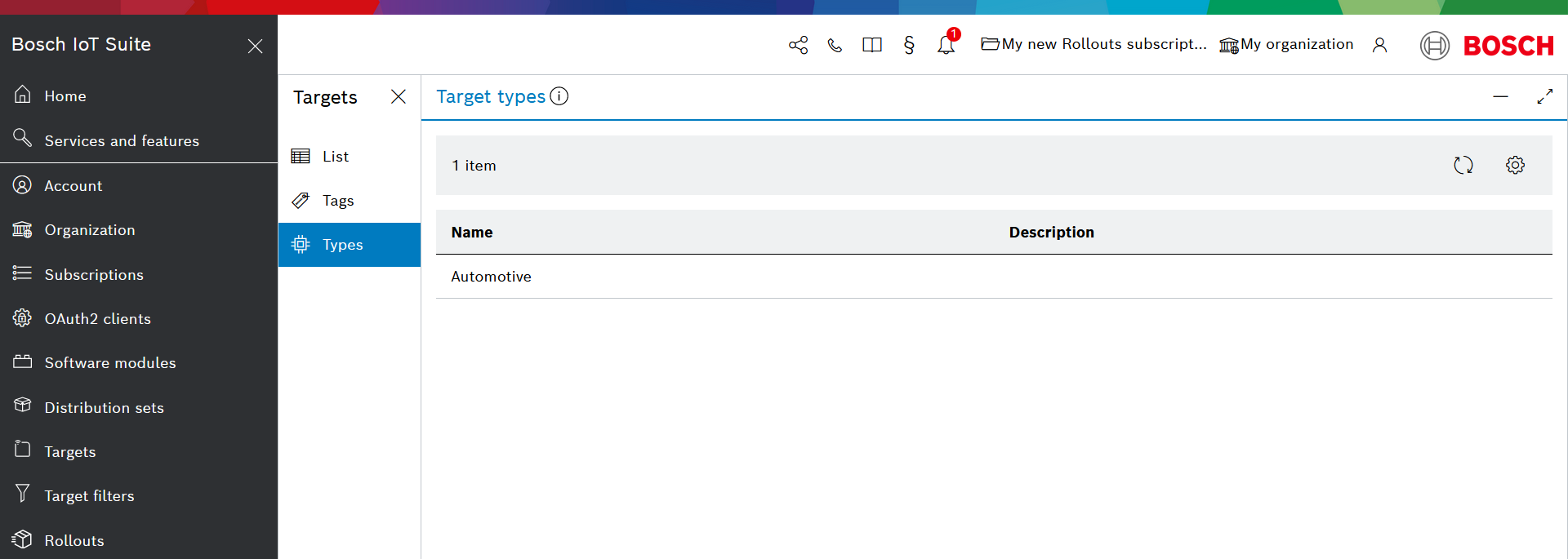1568x559 pixels.
Task: Switch to the Targets List view
Action: [x=335, y=157]
